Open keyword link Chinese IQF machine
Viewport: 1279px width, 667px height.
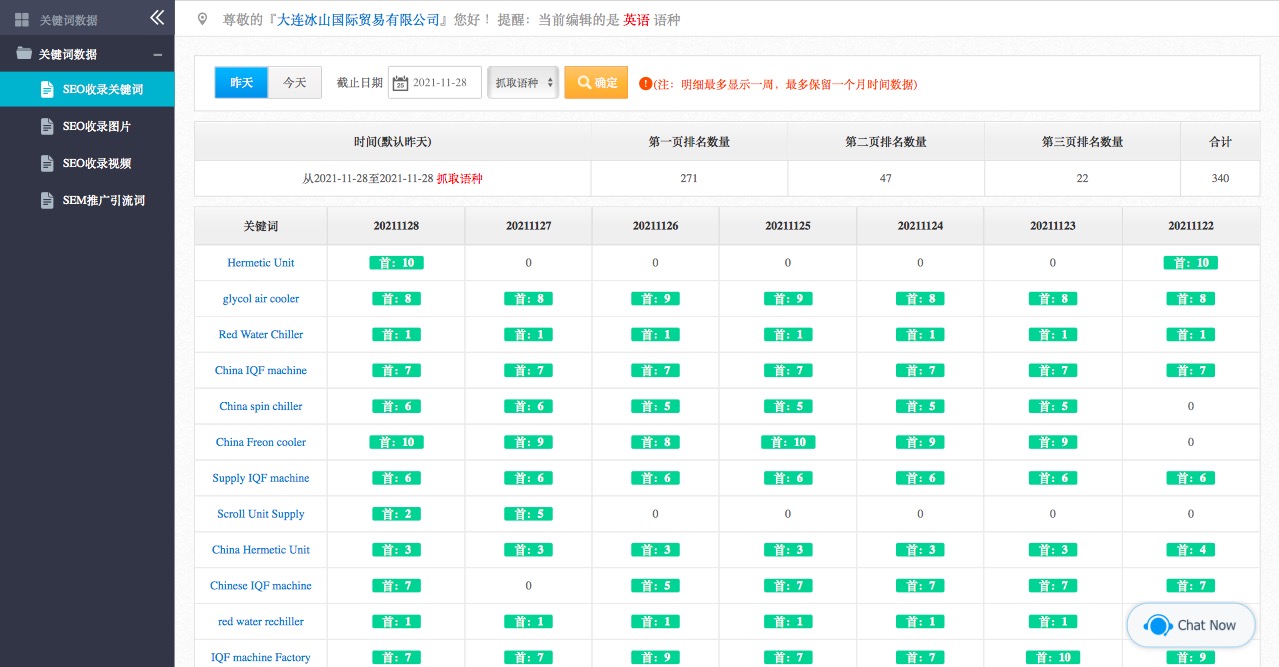pos(261,587)
